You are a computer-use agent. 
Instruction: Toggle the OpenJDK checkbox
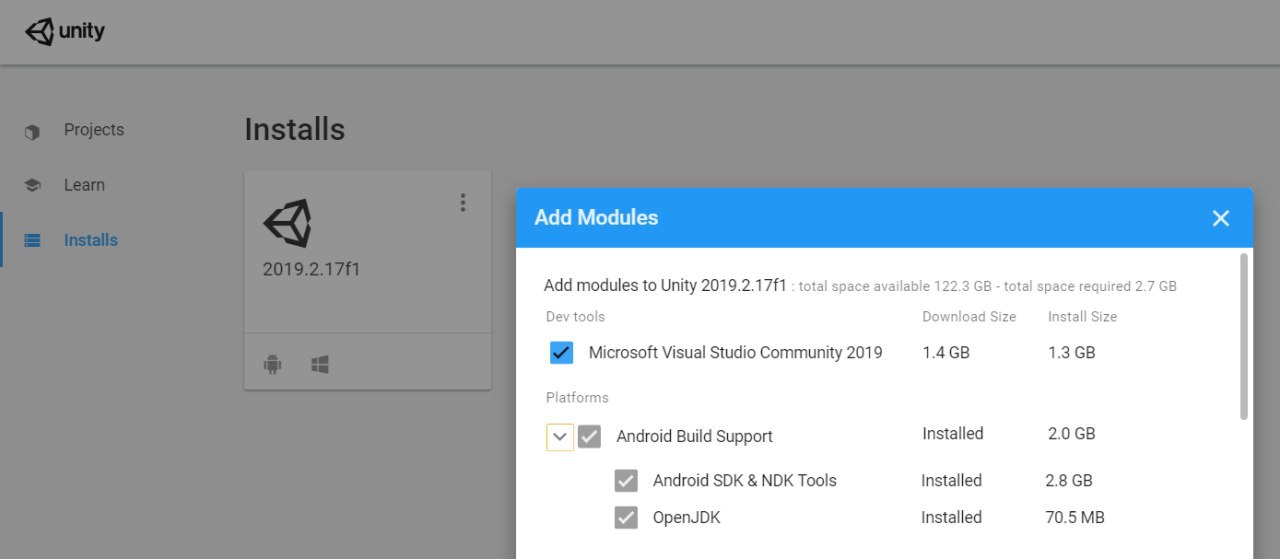coord(626,518)
